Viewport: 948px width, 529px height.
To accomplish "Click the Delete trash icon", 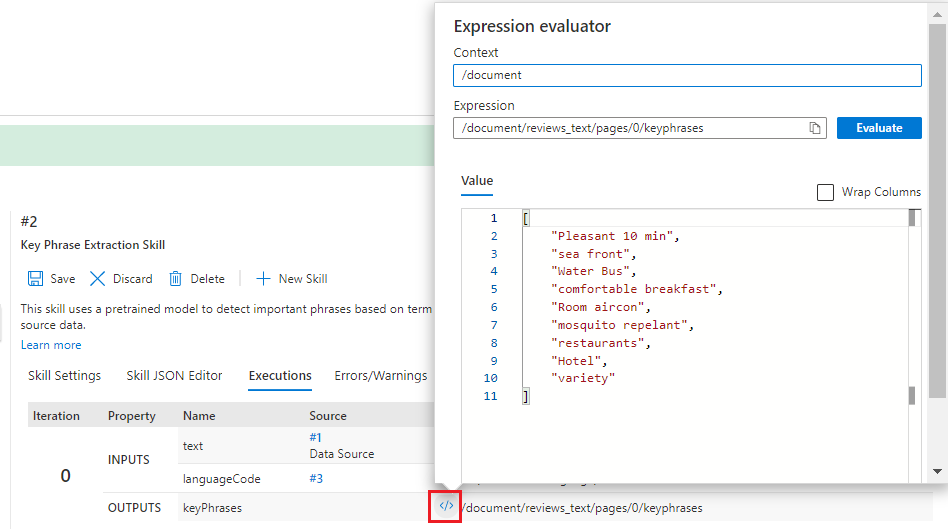I will [176, 279].
